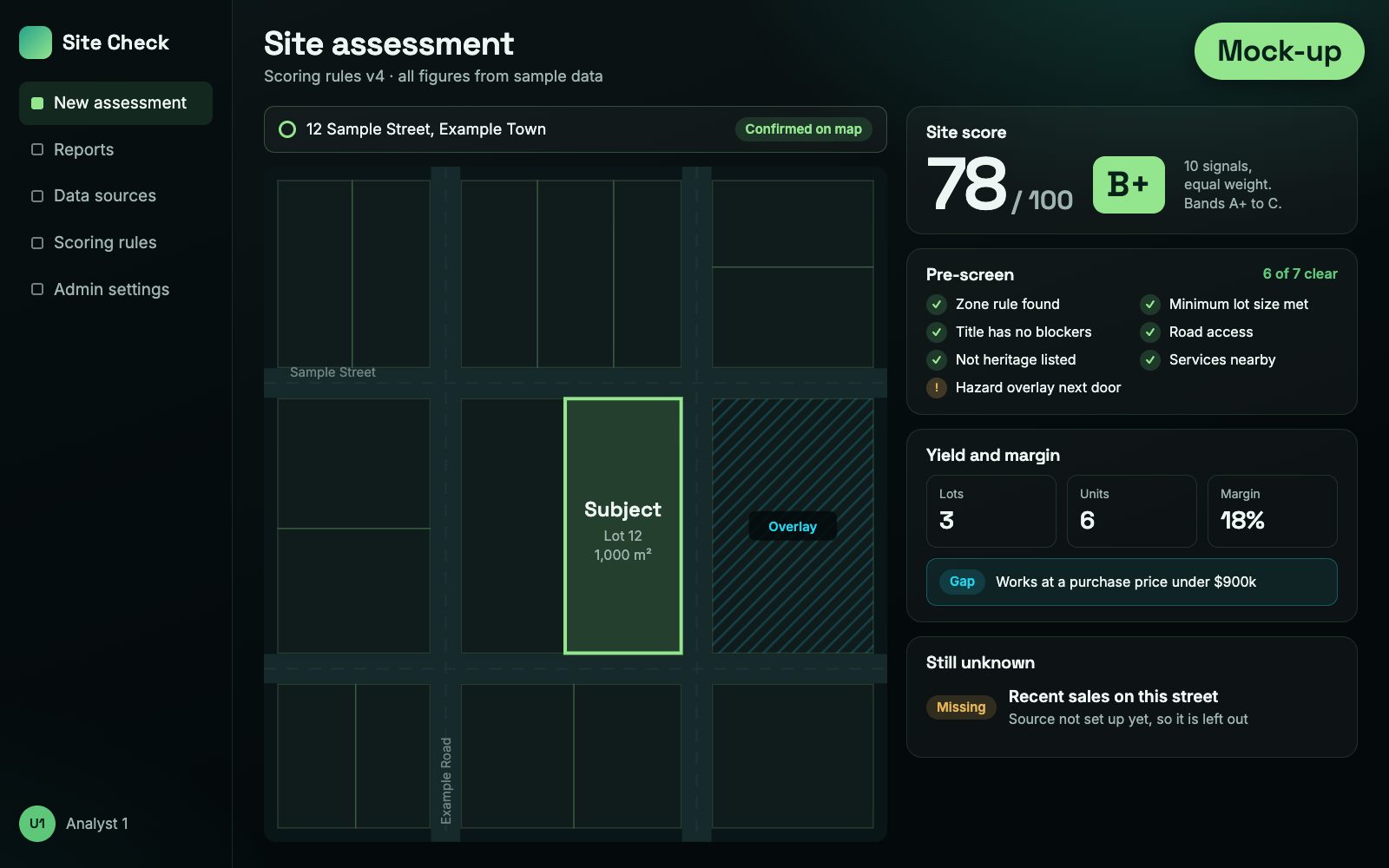This screenshot has height=868, width=1389.
Task: Click the warning icon beside Hazard overlay next door
Action: click(937, 388)
